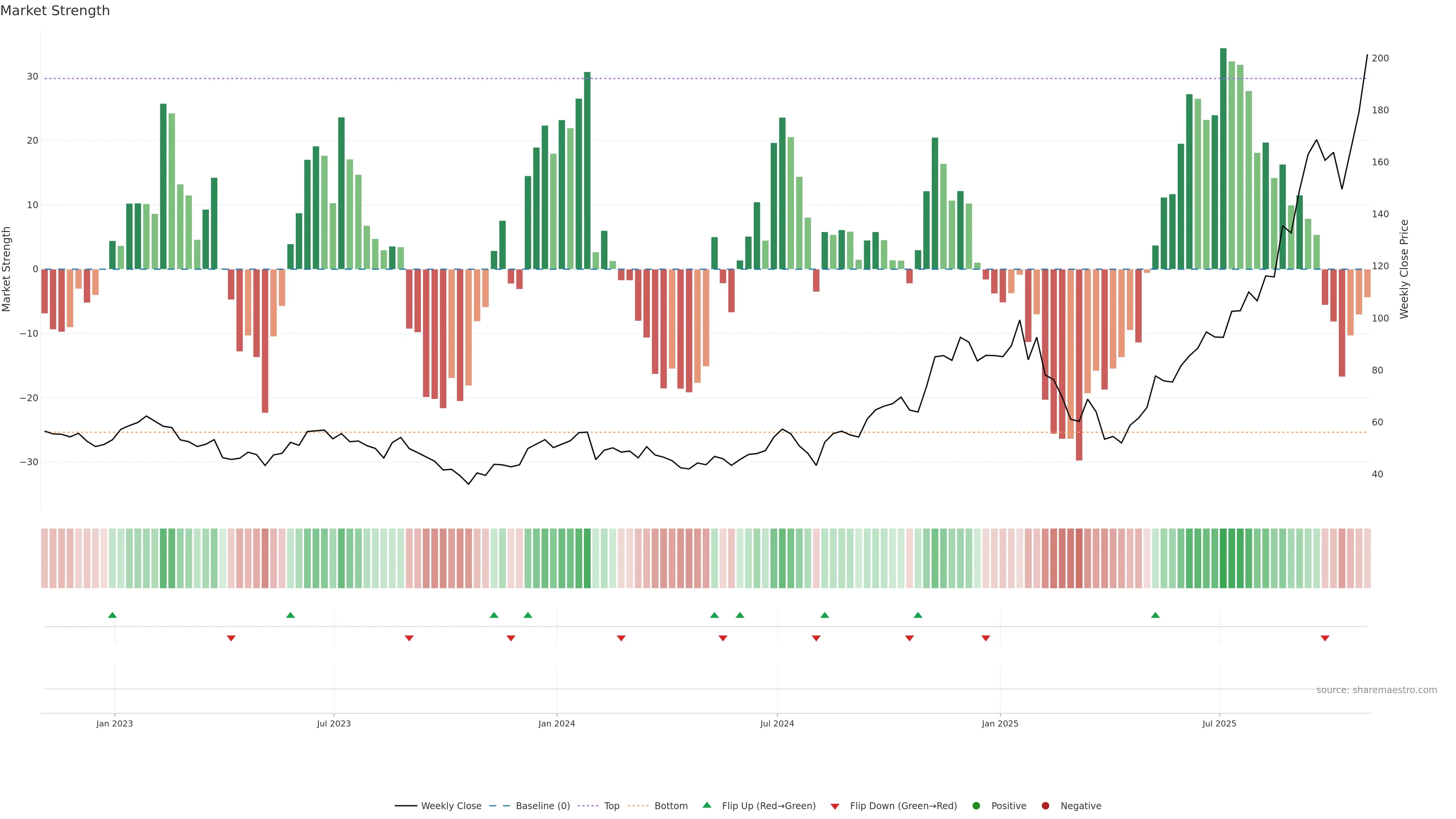This screenshot has height=819, width=1456.
Task: Click Negative red circle legend icon
Action: click(x=1045, y=806)
